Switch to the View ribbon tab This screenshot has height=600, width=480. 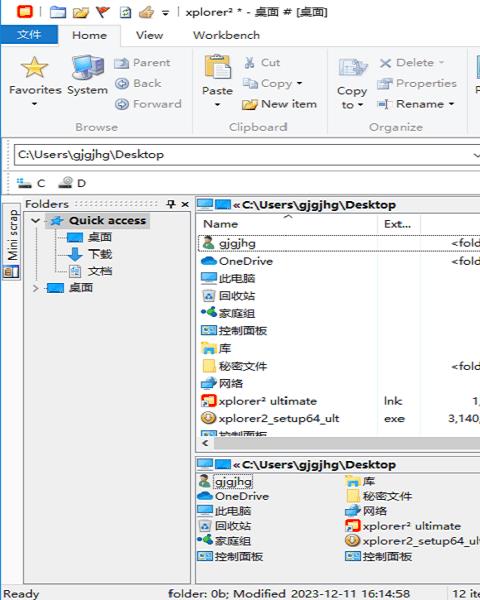click(149, 35)
